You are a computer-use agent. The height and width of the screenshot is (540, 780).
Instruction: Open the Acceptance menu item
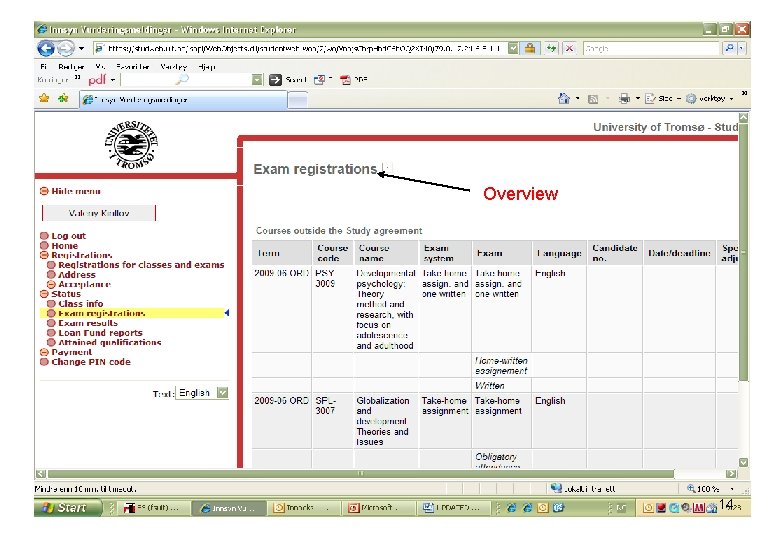point(84,284)
